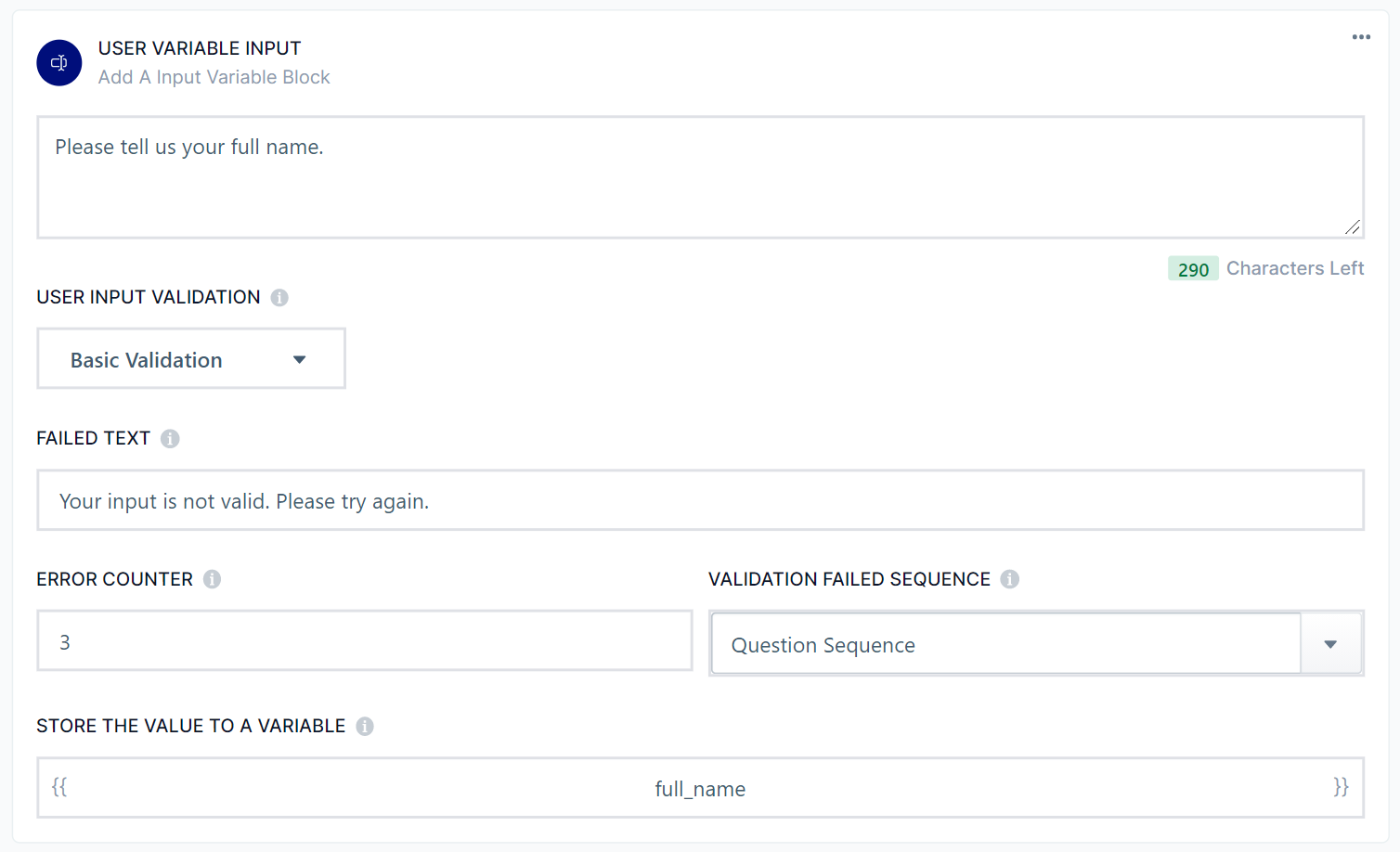The height and width of the screenshot is (852, 1400).
Task: Click the Failed Text input field
Action: [x=700, y=501]
